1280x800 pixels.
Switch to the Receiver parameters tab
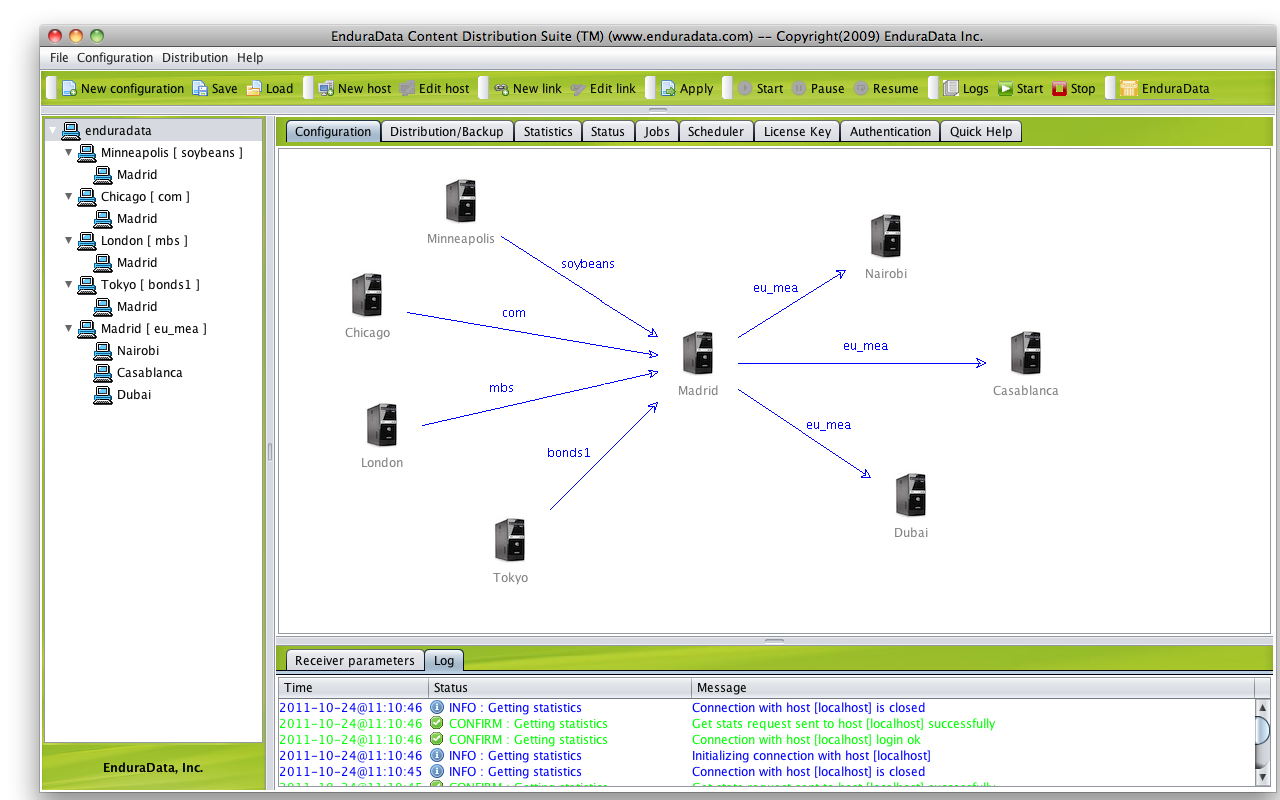click(x=354, y=660)
